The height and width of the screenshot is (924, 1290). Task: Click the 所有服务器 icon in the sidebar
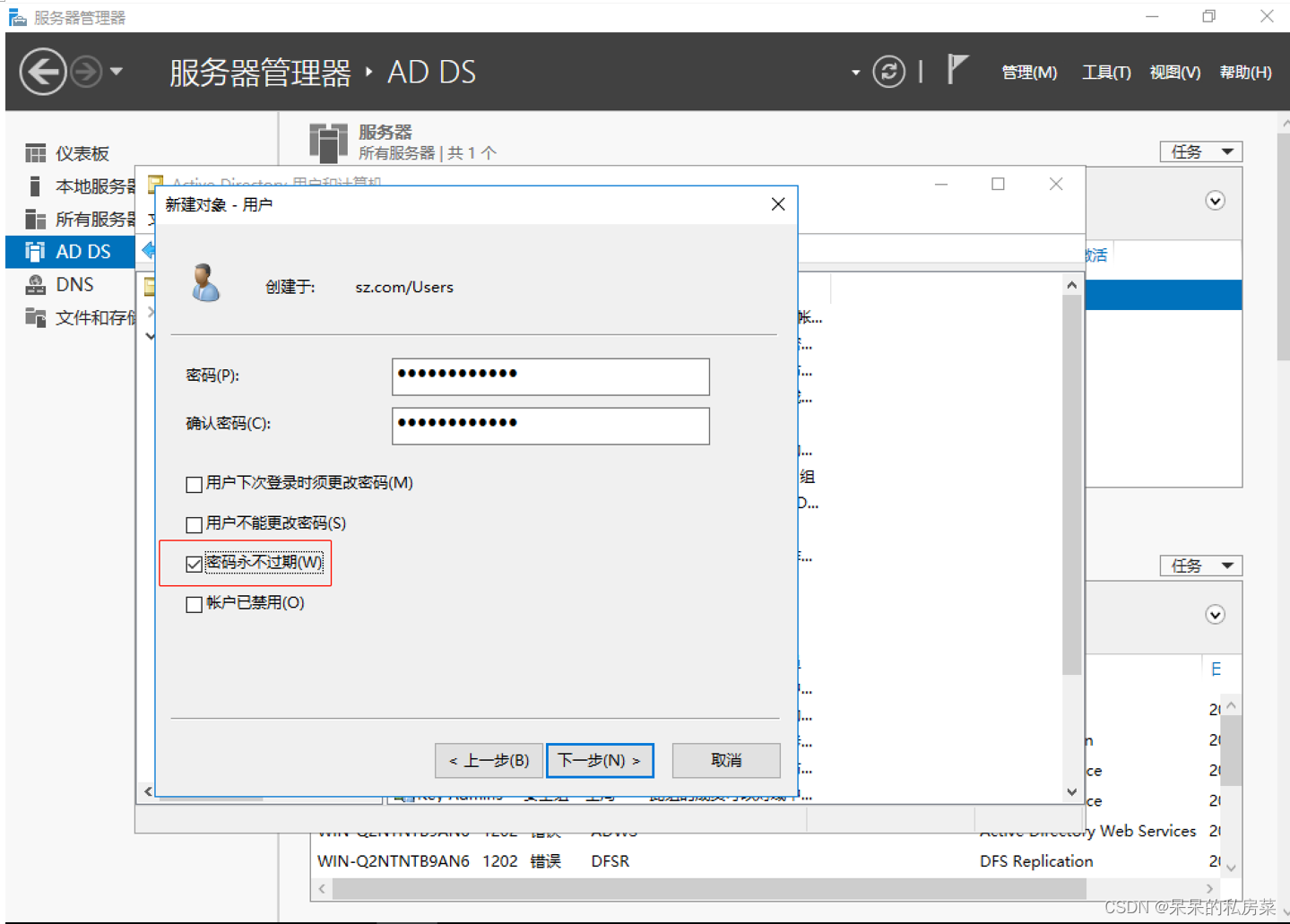pos(35,219)
